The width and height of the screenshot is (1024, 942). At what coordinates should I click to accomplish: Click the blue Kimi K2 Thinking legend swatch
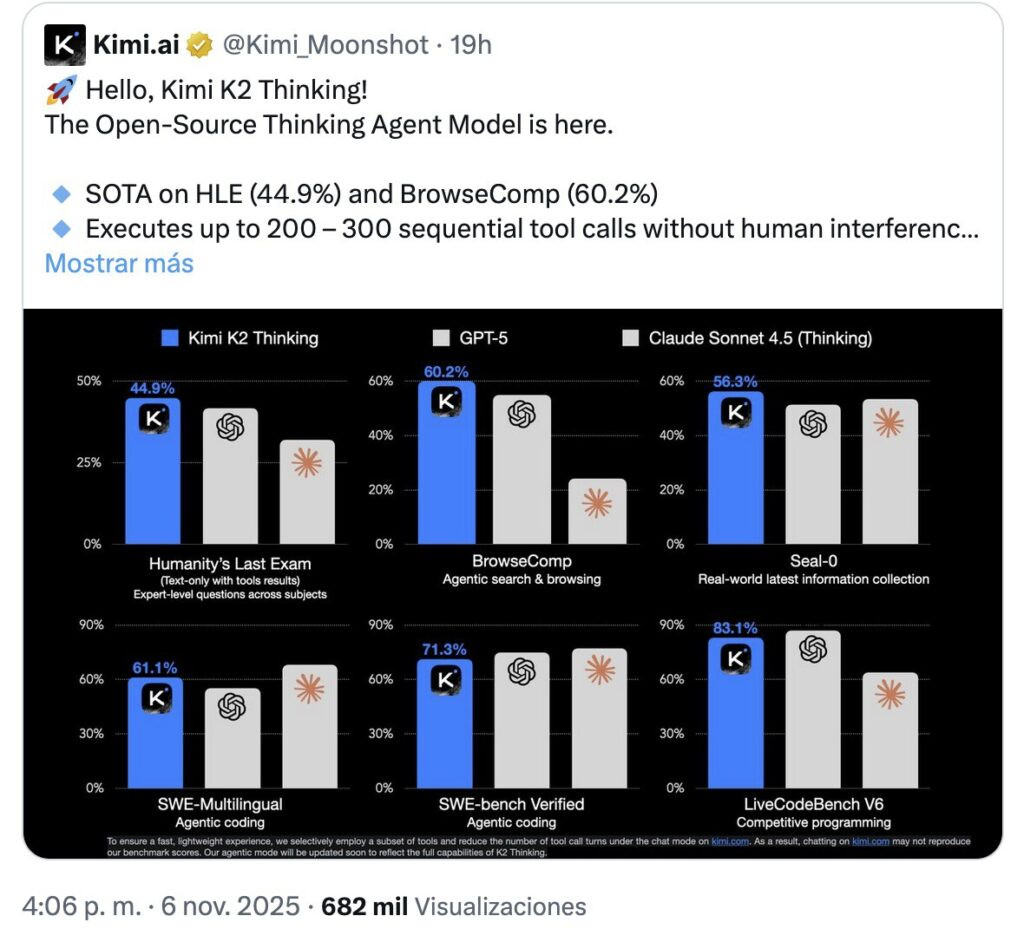(169, 338)
